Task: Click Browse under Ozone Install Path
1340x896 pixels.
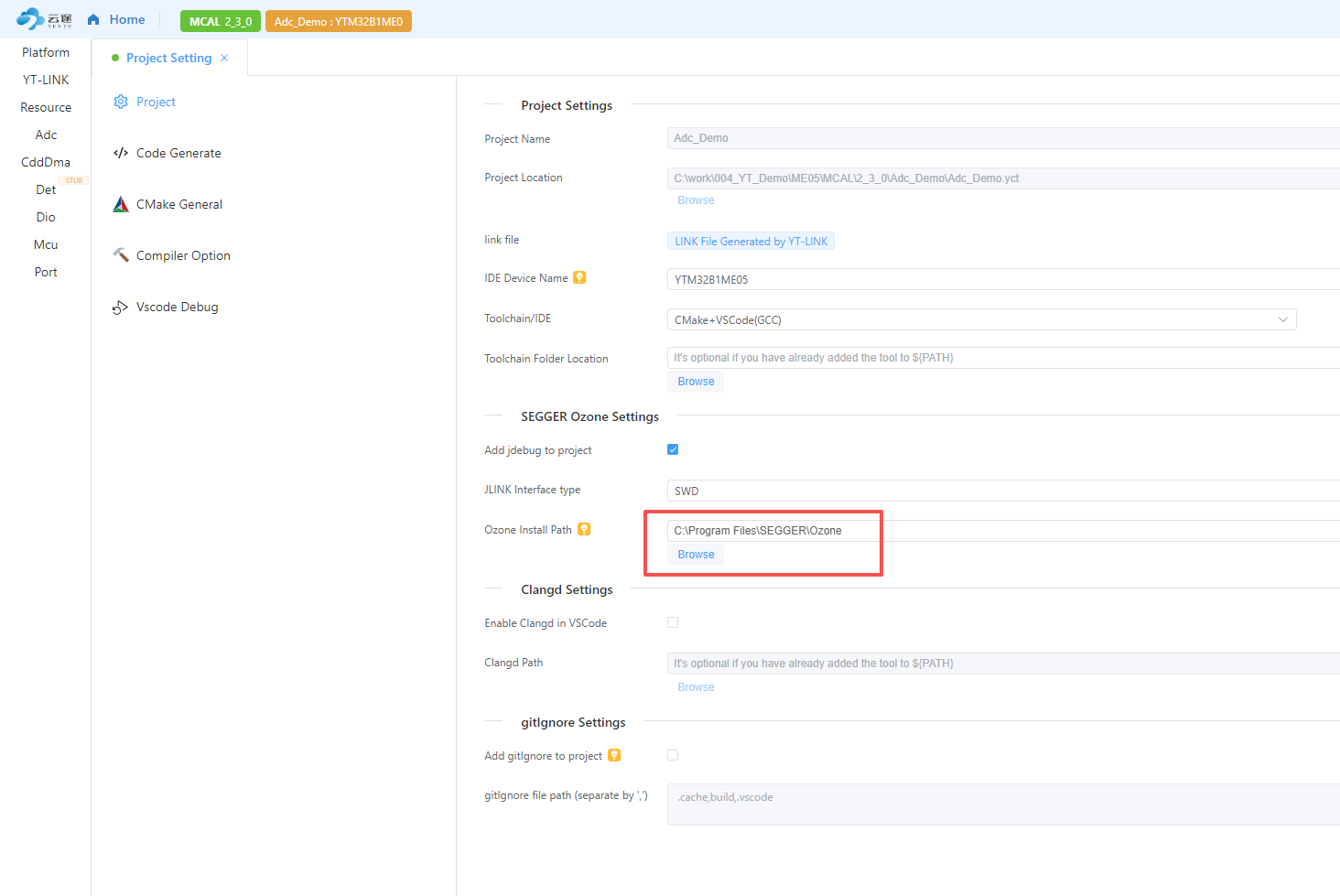Action: (696, 555)
